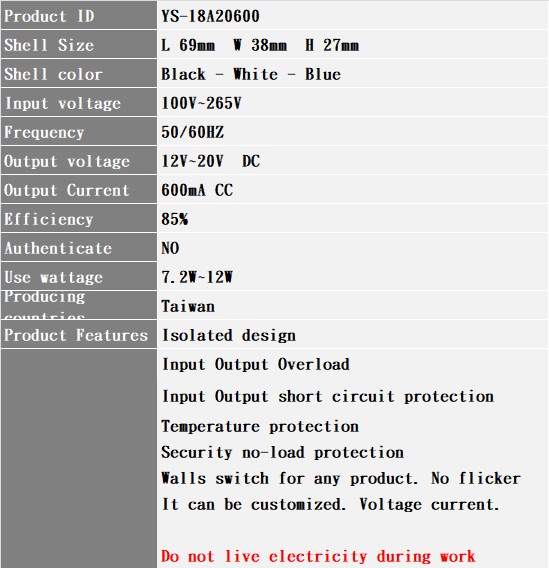Select the Isolated design text

tap(229, 335)
